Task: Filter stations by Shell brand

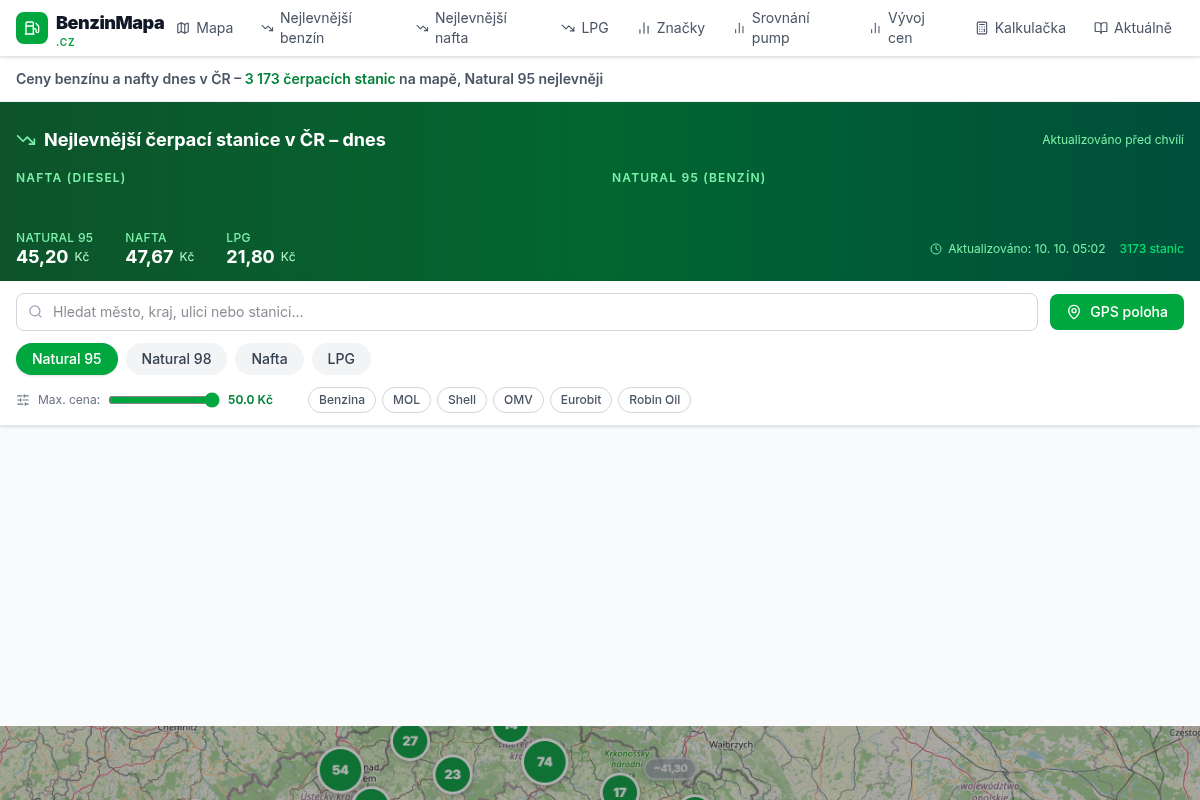Action: (462, 400)
